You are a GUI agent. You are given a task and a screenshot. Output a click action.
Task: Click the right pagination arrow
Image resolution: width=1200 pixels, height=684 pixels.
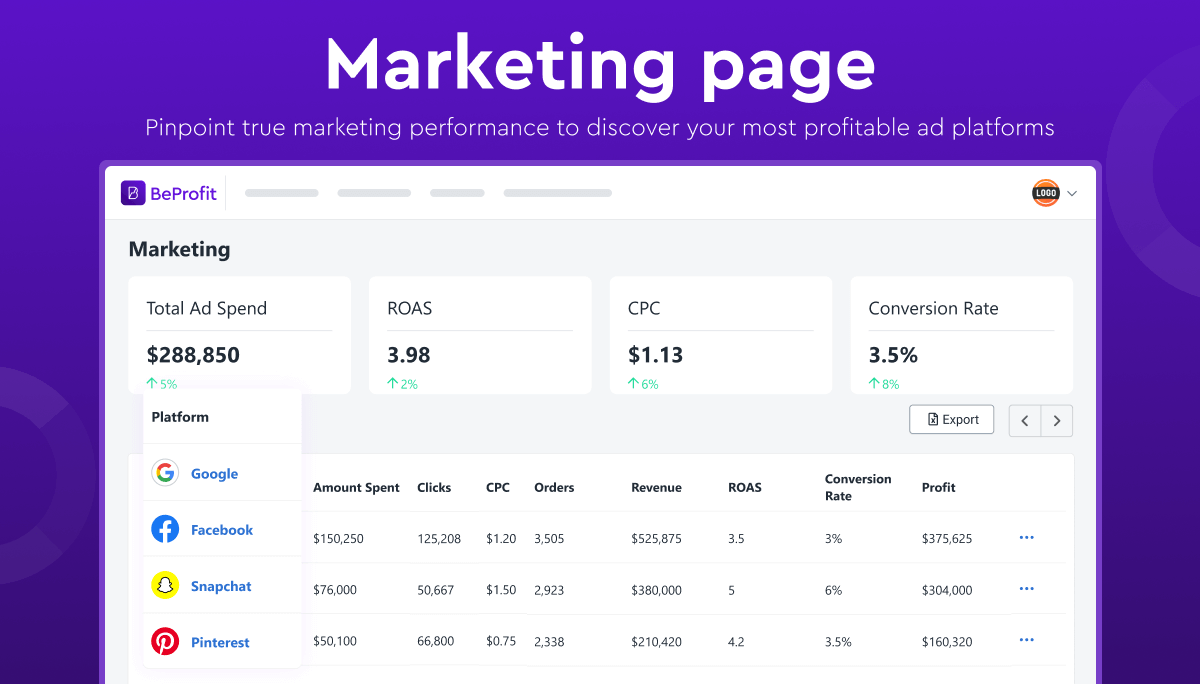coord(1057,420)
